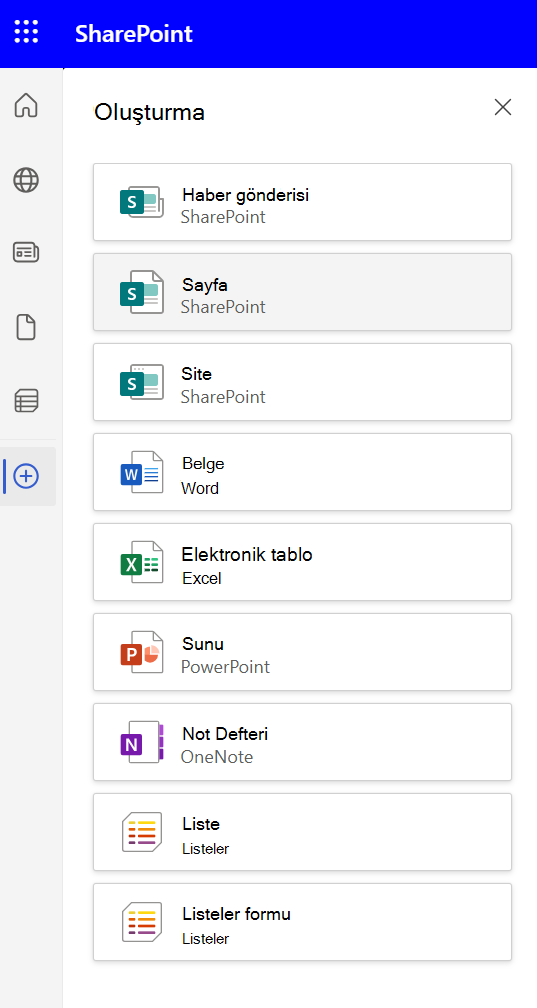Create a new SharePoint Site
Viewport: 537px width, 1008px height.
302,382
